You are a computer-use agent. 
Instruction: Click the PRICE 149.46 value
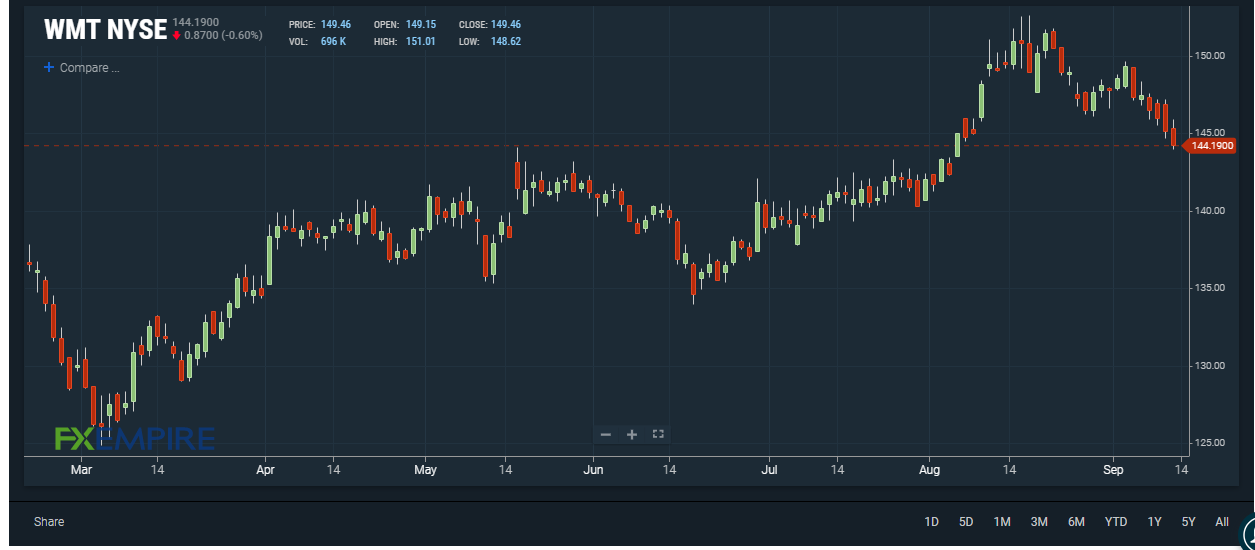[x=336, y=24]
